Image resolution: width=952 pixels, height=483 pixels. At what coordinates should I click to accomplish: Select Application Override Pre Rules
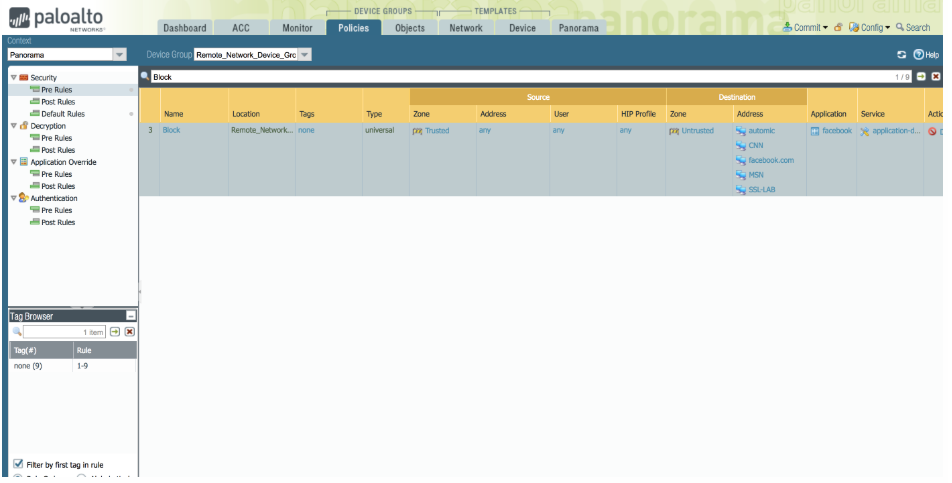click(x=56, y=174)
